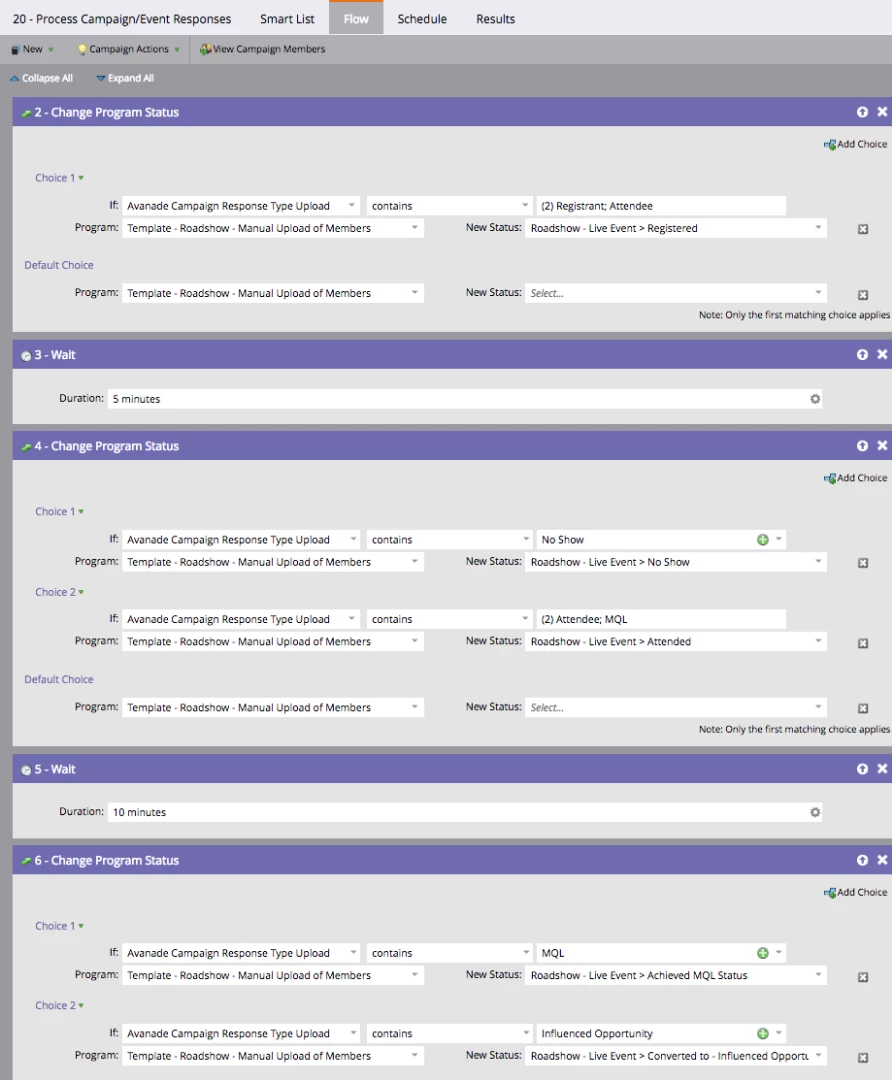This screenshot has height=1080, width=892.
Task: Switch to Smart List tab
Action: (287, 19)
